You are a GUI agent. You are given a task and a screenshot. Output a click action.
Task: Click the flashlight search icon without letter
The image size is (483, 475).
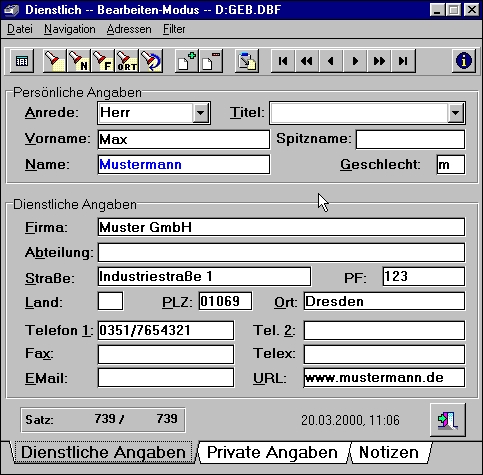(x=55, y=61)
